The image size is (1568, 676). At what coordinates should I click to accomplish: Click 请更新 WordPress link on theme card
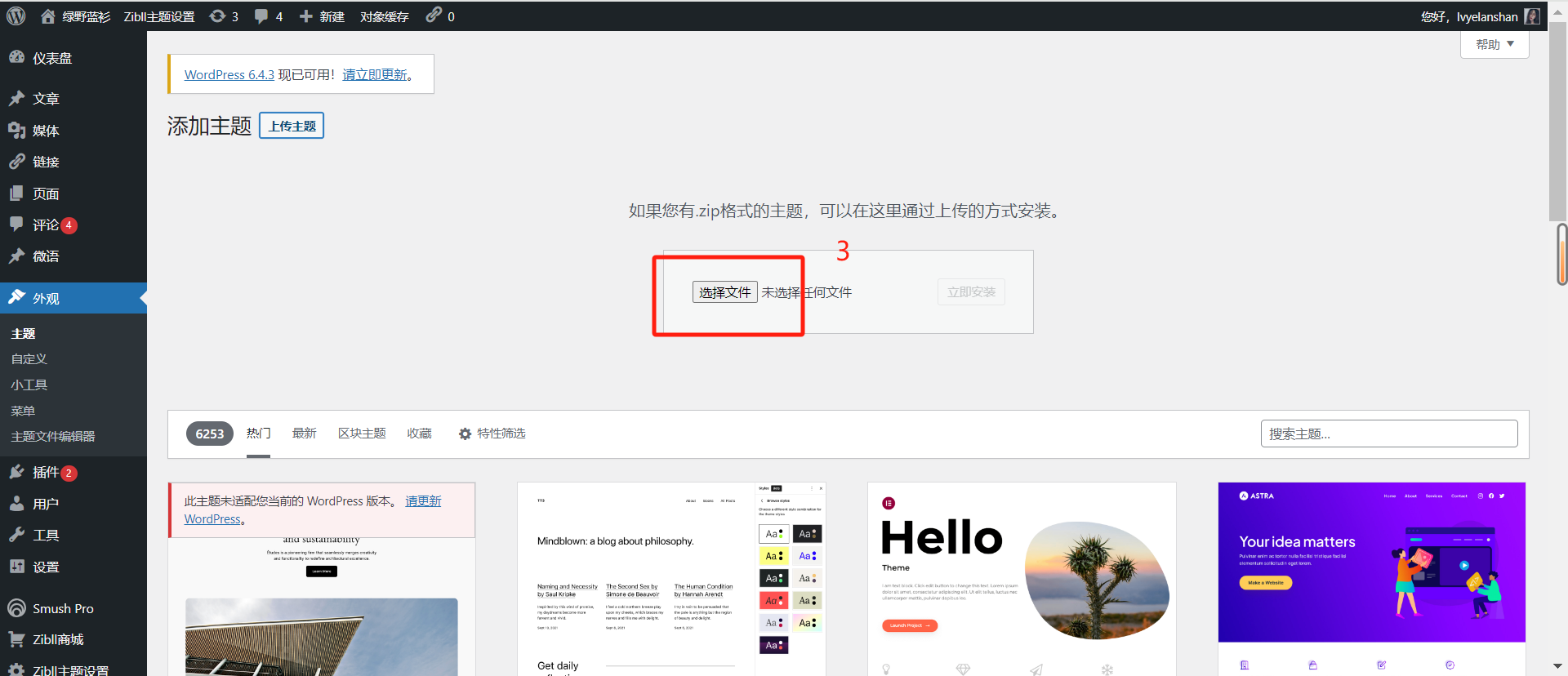click(x=313, y=509)
